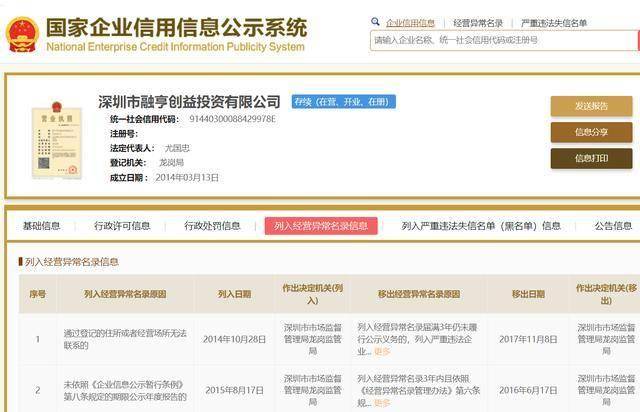The image size is (640, 412).
Task: Switch to the 行政处罚信息 tab
Action: 212,226
